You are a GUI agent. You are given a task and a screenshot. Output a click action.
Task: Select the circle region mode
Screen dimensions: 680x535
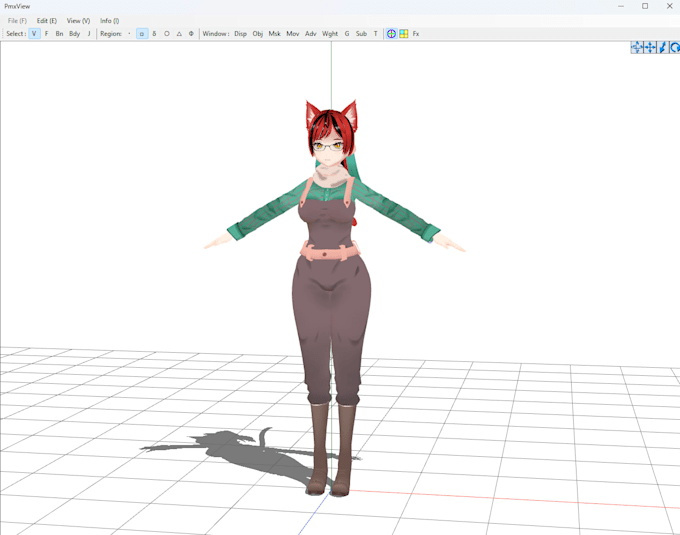point(167,34)
